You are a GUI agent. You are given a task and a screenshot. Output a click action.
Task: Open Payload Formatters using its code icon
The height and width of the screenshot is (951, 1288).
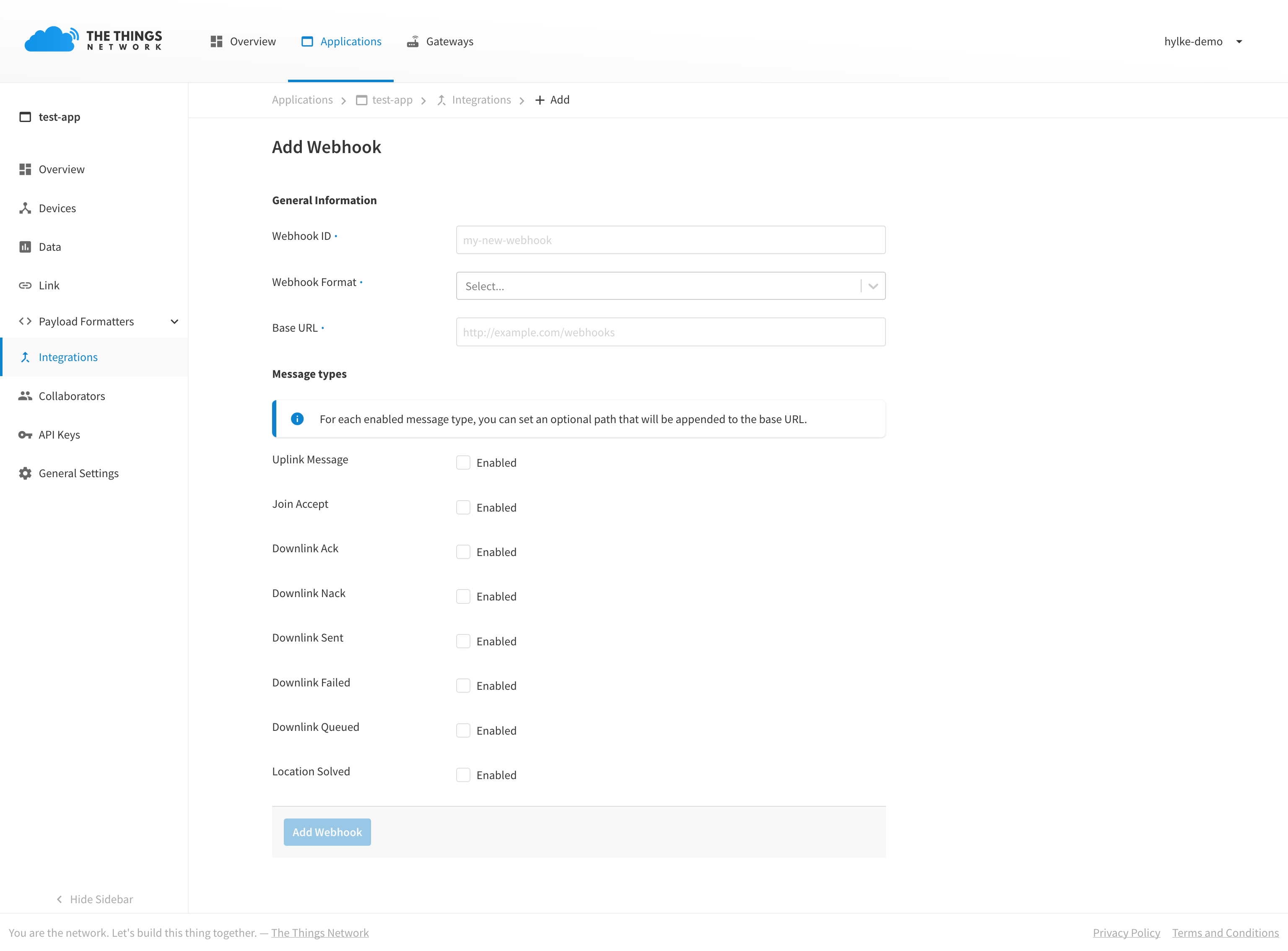tap(25, 321)
